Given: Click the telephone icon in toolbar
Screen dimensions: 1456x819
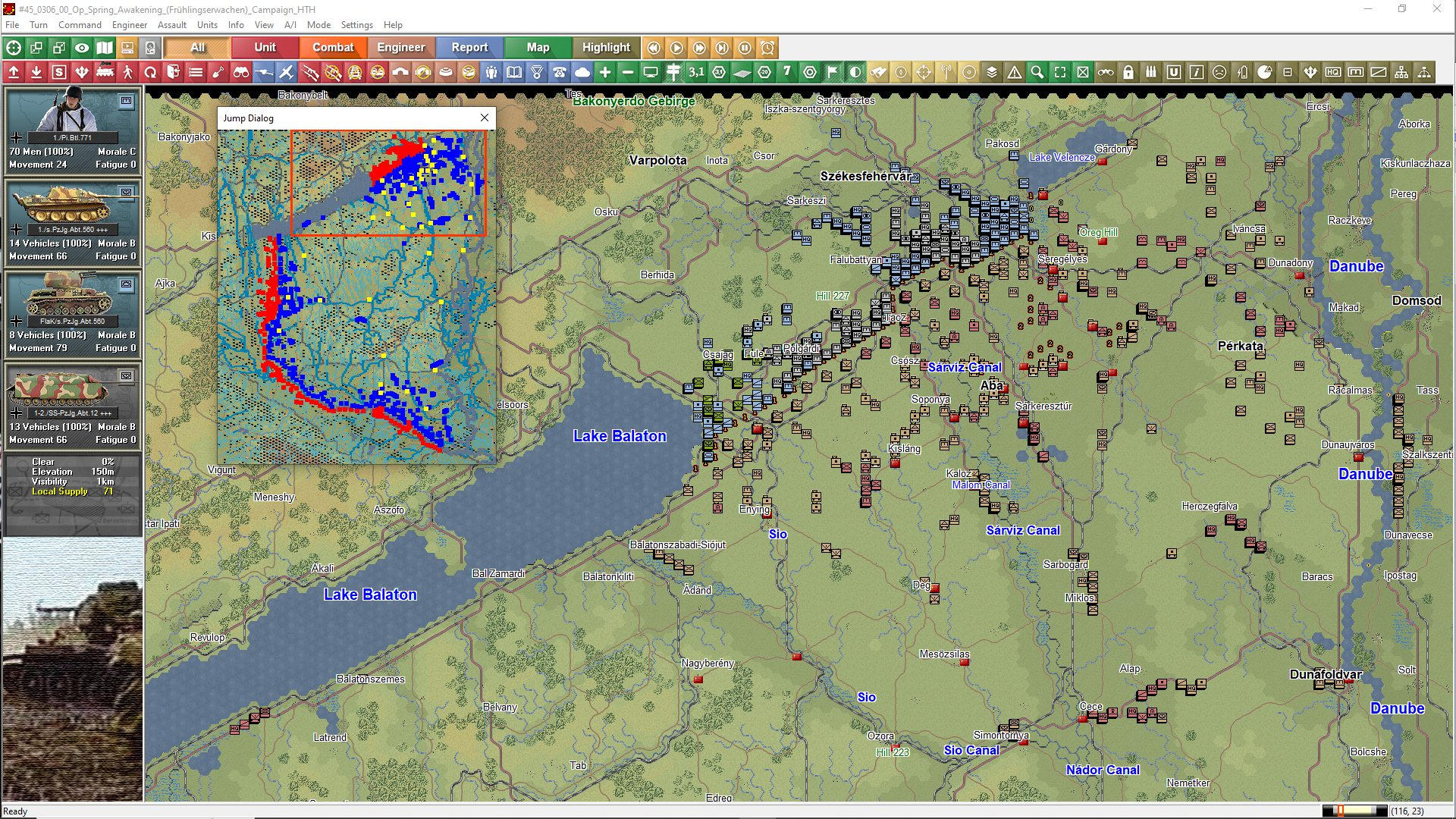Looking at the screenshot, I should [x=560, y=73].
